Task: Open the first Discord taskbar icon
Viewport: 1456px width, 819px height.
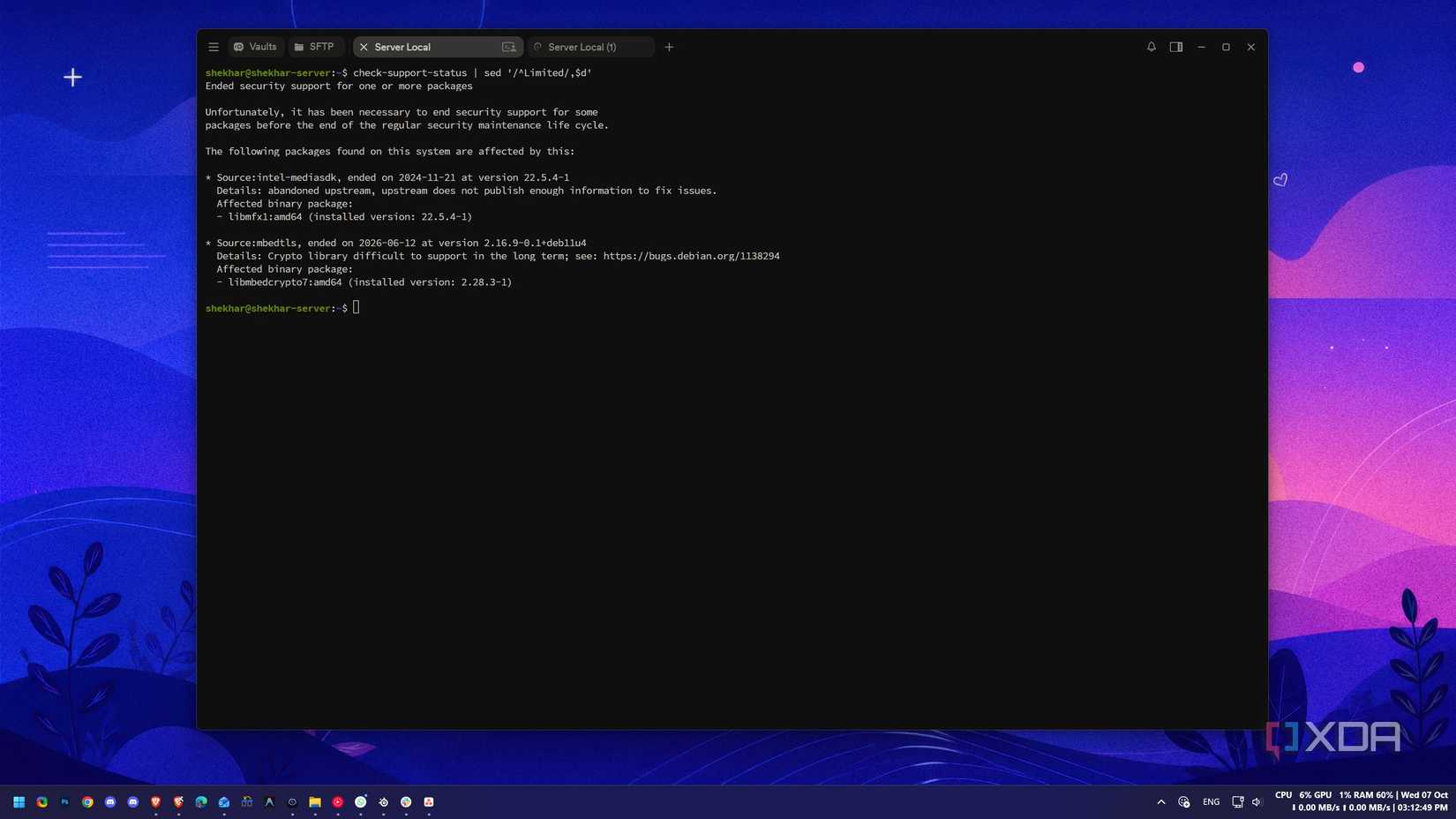Action: pos(110,802)
